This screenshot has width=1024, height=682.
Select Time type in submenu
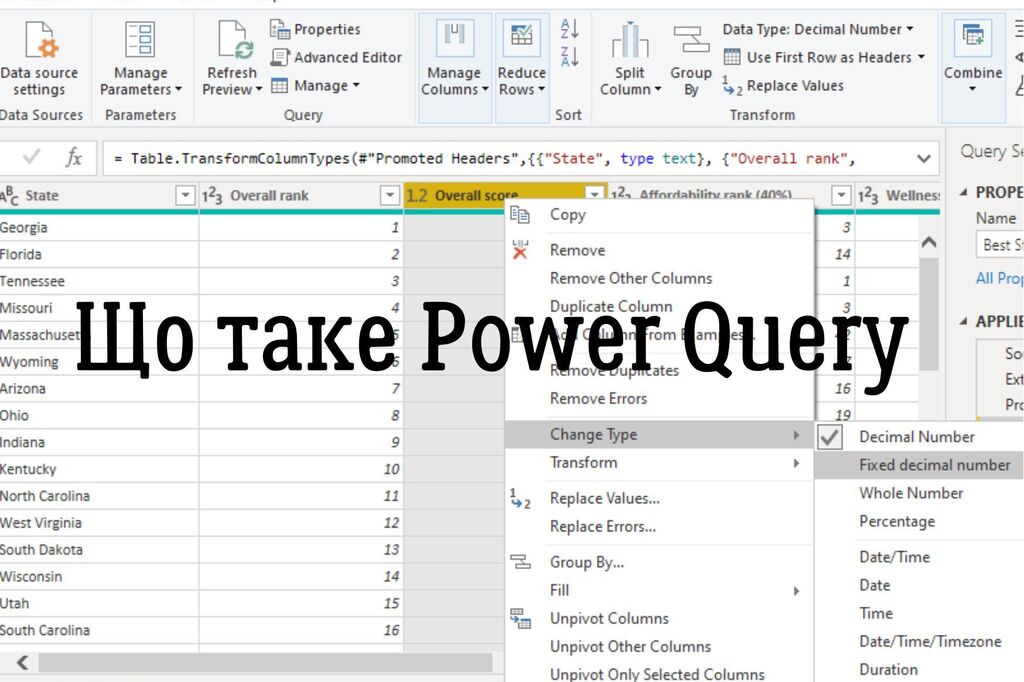click(x=876, y=613)
